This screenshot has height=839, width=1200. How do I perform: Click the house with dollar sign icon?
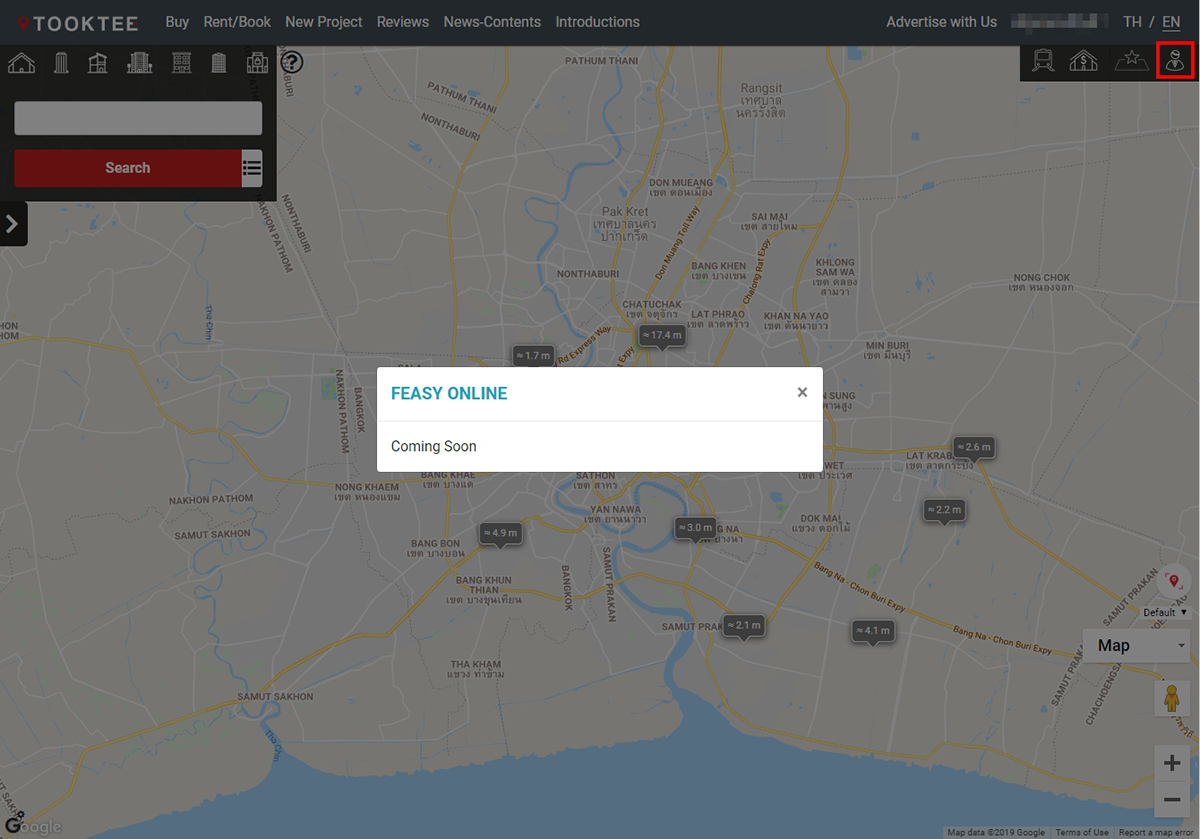tap(1083, 62)
